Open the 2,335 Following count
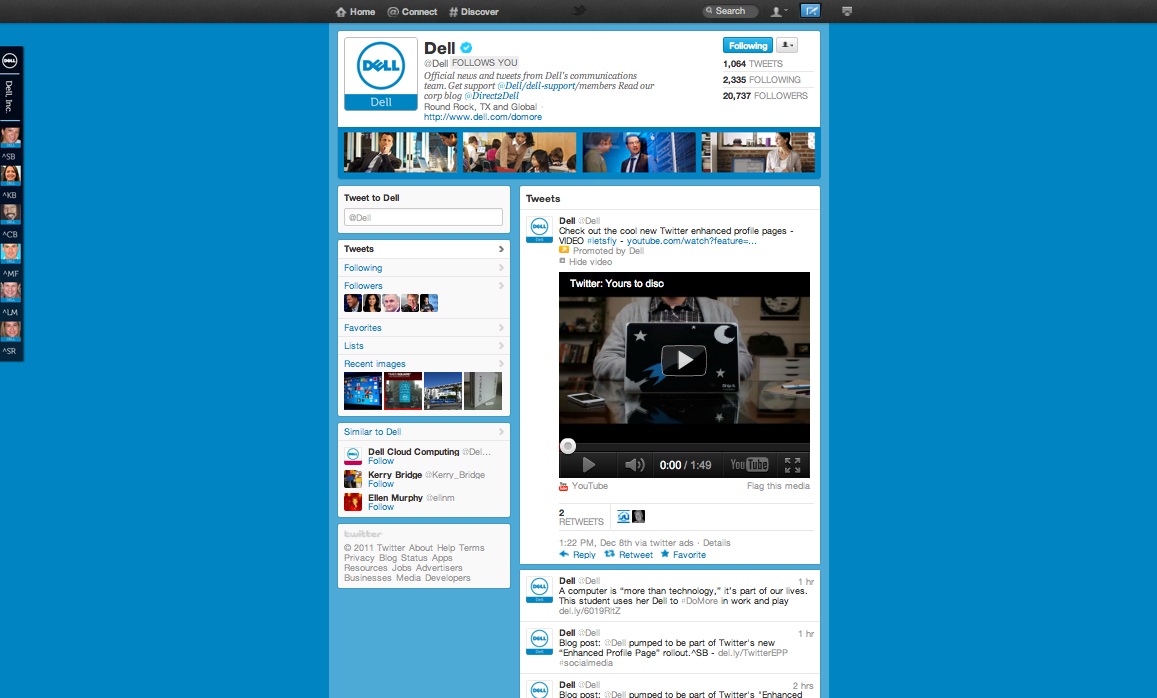The image size is (1157, 698). (x=761, y=80)
